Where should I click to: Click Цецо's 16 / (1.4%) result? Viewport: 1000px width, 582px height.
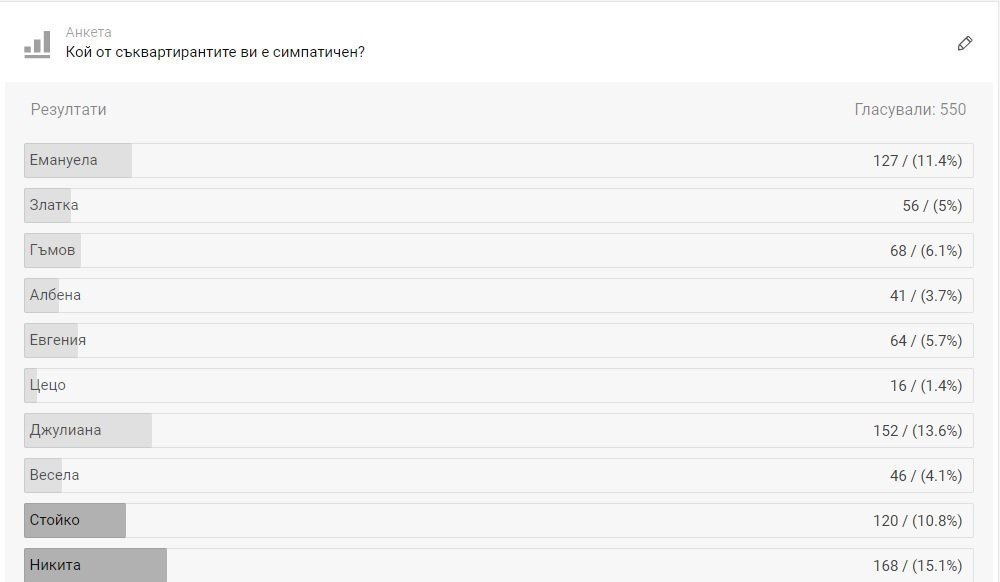coord(922,386)
